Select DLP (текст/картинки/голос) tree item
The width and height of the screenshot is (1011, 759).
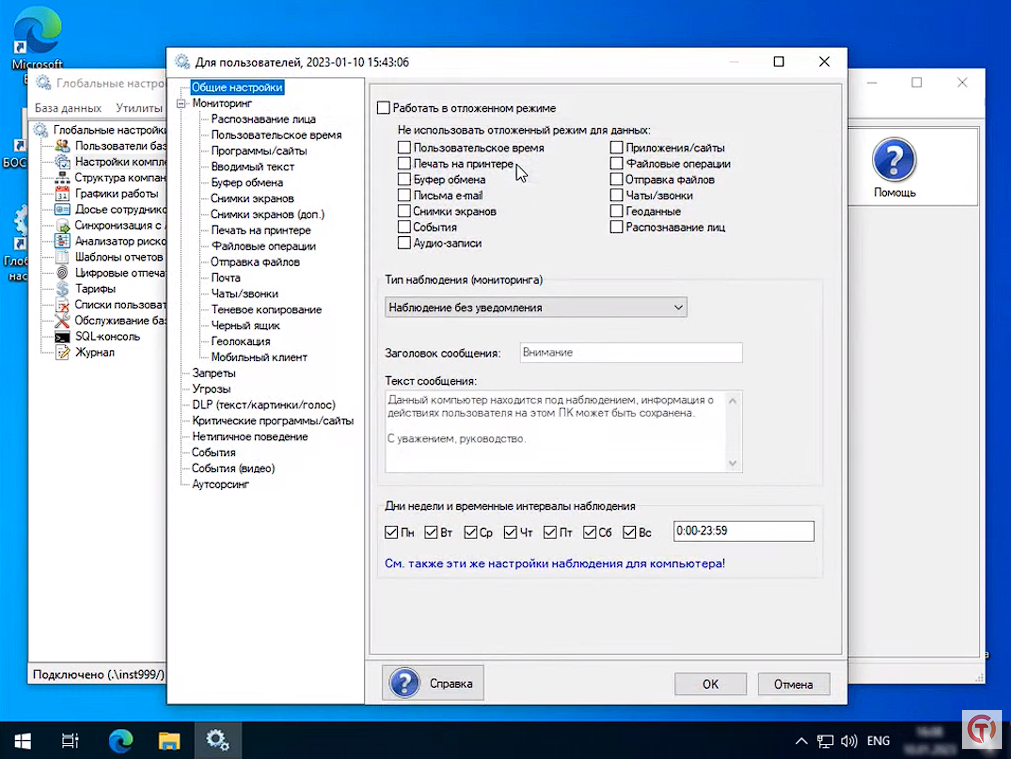pos(264,405)
